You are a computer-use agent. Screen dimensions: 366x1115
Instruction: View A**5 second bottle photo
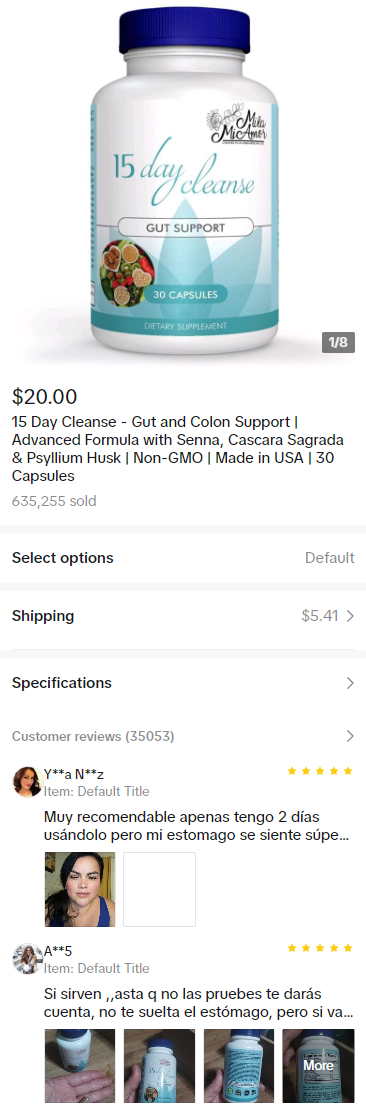coord(159,1065)
